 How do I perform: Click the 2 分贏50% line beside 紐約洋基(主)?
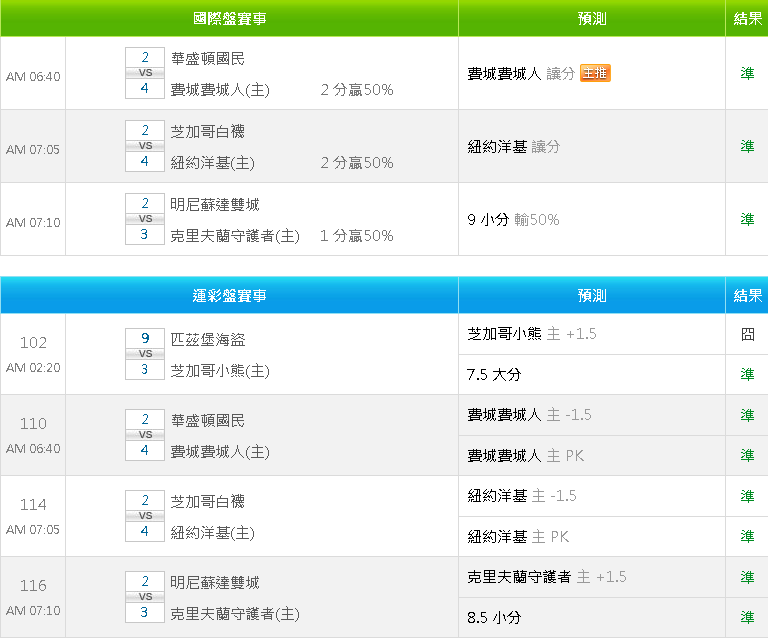(357, 163)
